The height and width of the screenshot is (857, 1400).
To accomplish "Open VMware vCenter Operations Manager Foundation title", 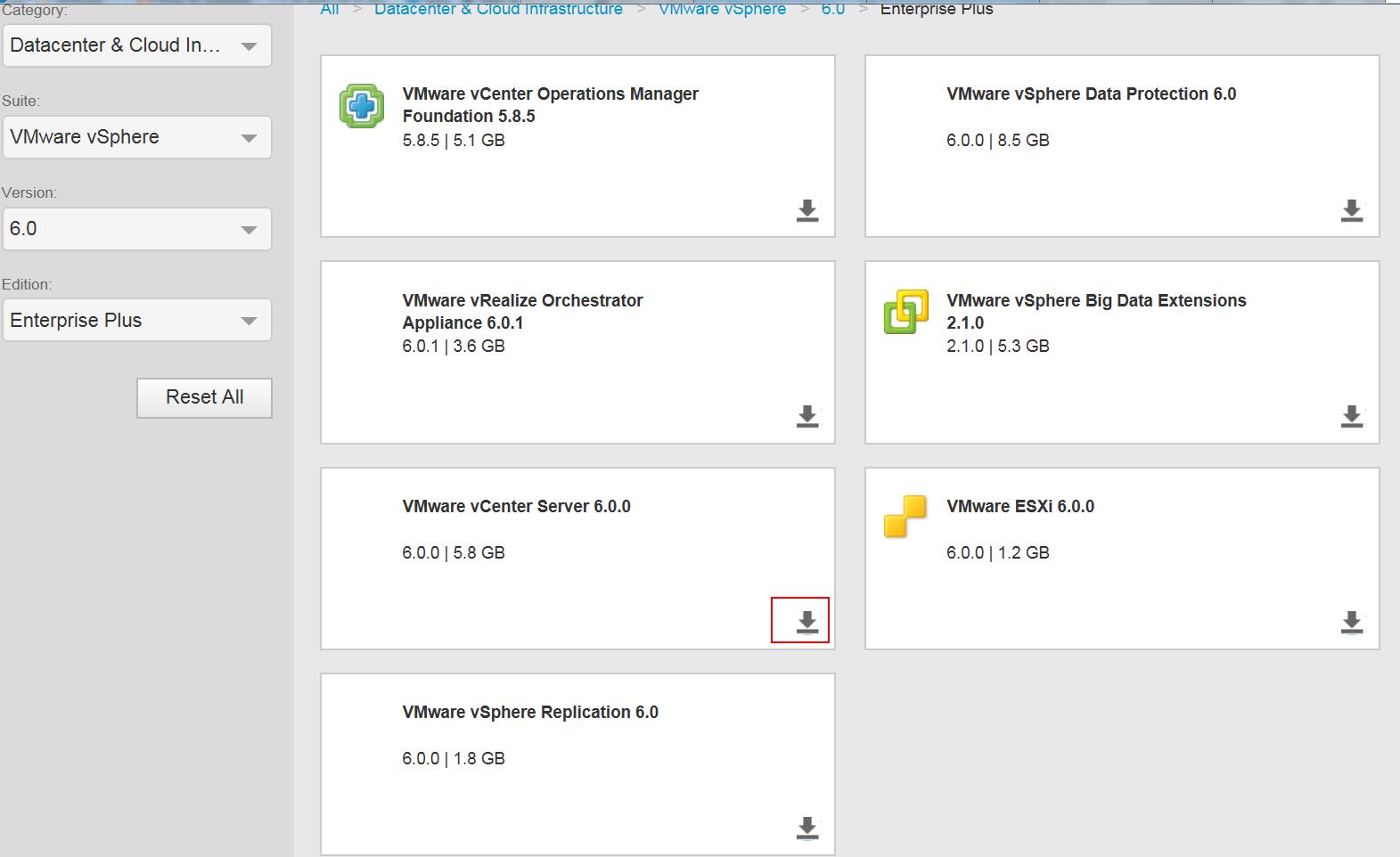I will click(x=550, y=105).
